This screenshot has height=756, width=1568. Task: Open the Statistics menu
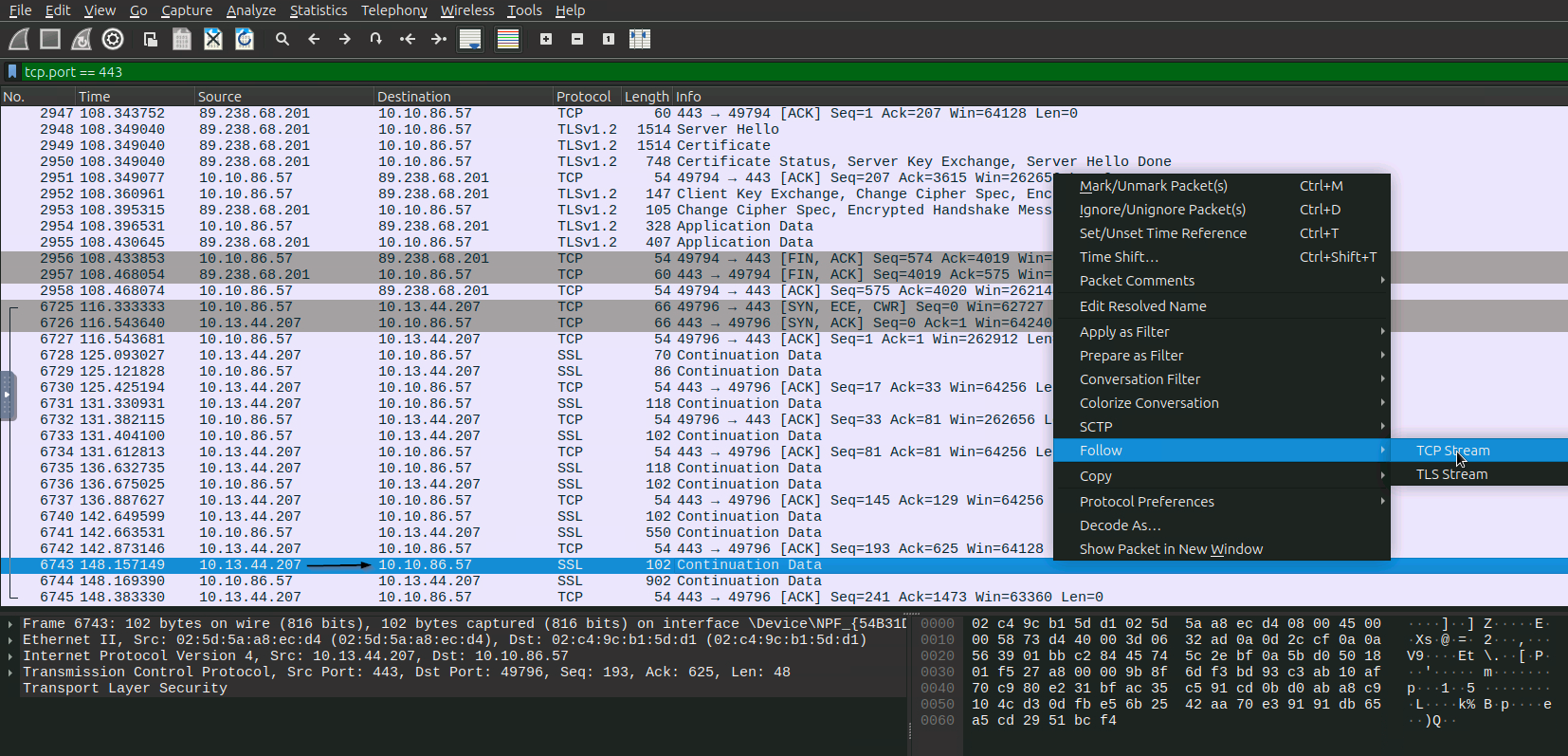[318, 10]
